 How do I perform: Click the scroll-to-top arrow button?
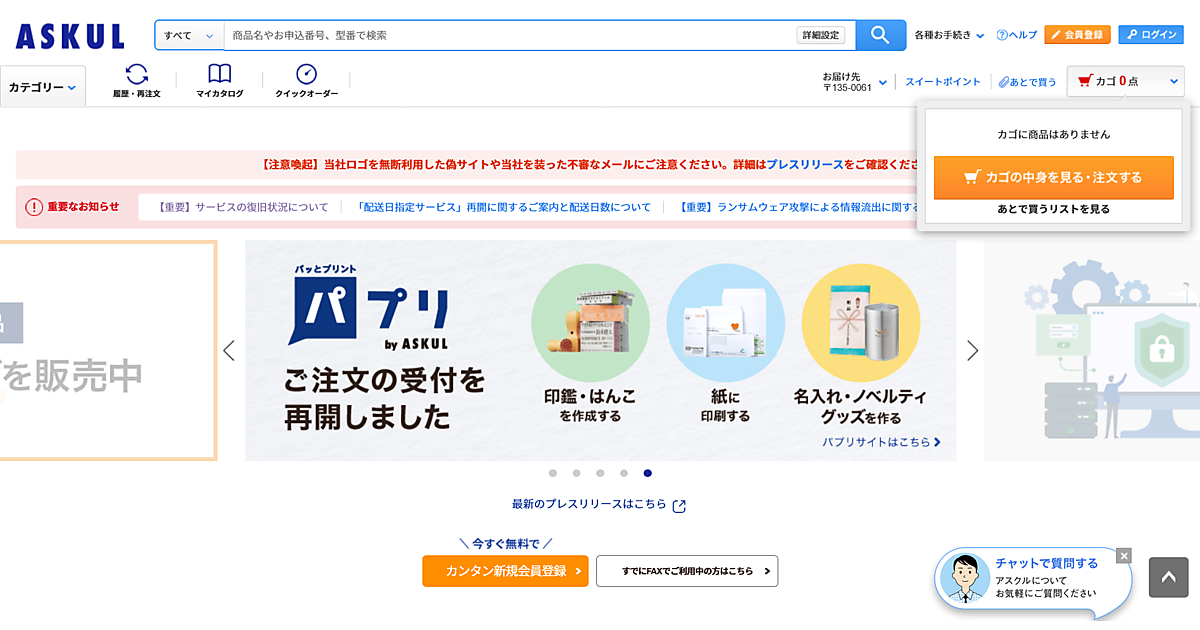pyautogui.click(x=1169, y=577)
